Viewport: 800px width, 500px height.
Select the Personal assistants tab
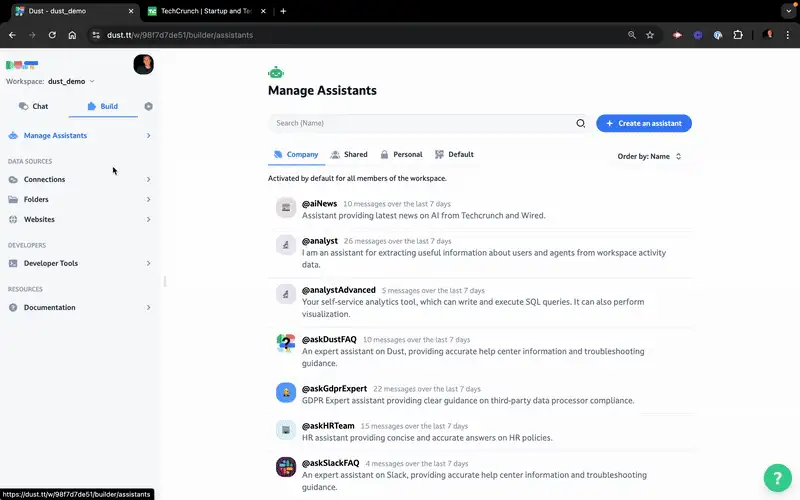[402, 154]
